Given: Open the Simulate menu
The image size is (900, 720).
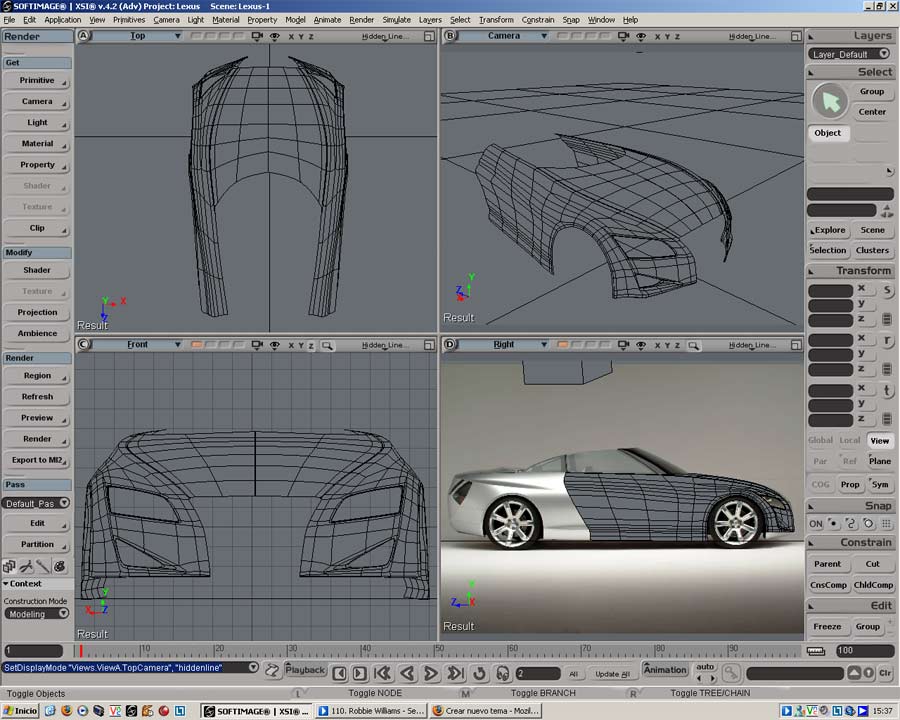Looking at the screenshot, I should click(x=396, y=20).
